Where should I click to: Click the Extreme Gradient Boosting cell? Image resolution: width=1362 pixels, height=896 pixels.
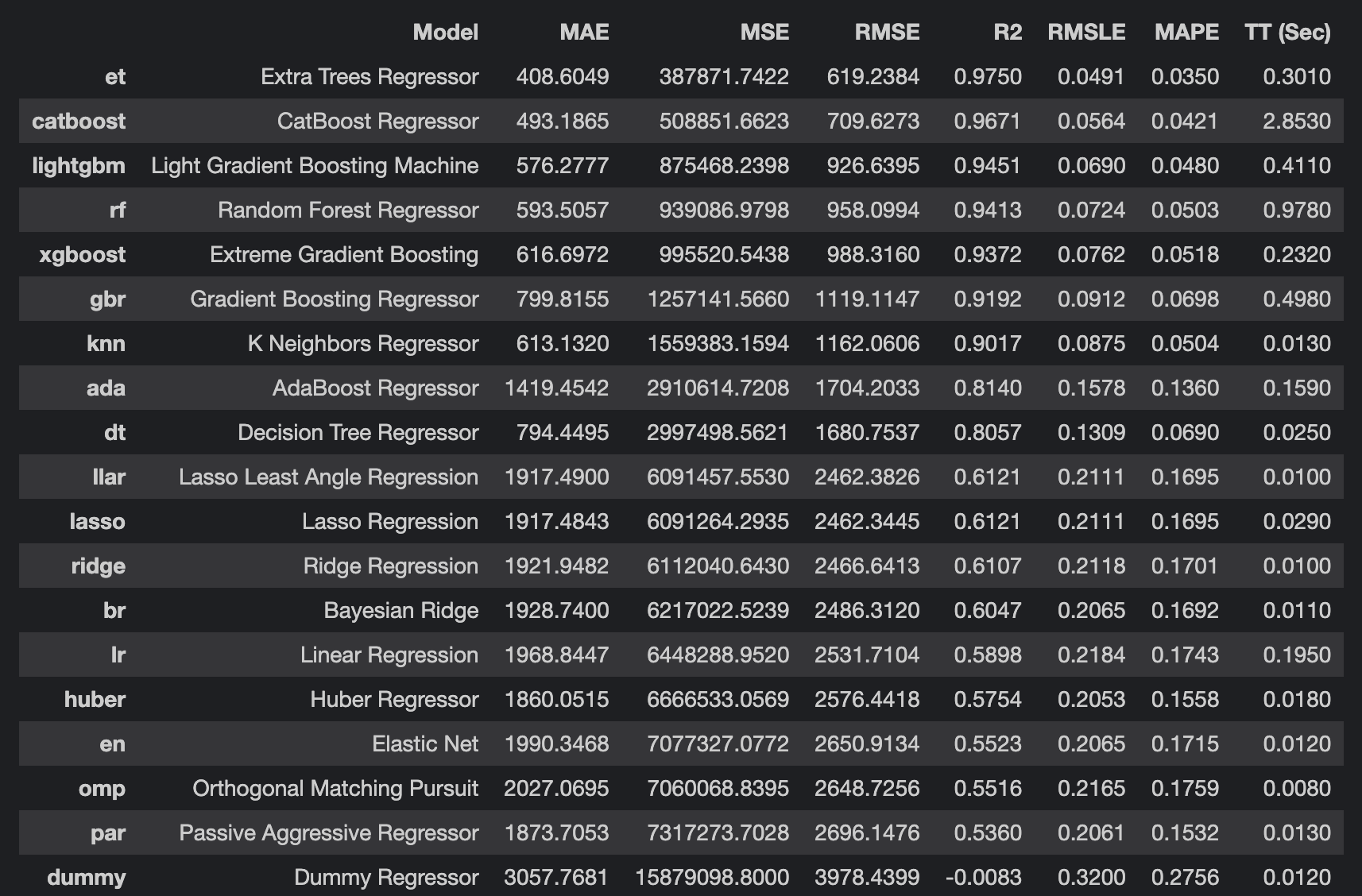(x=344, y=254)
